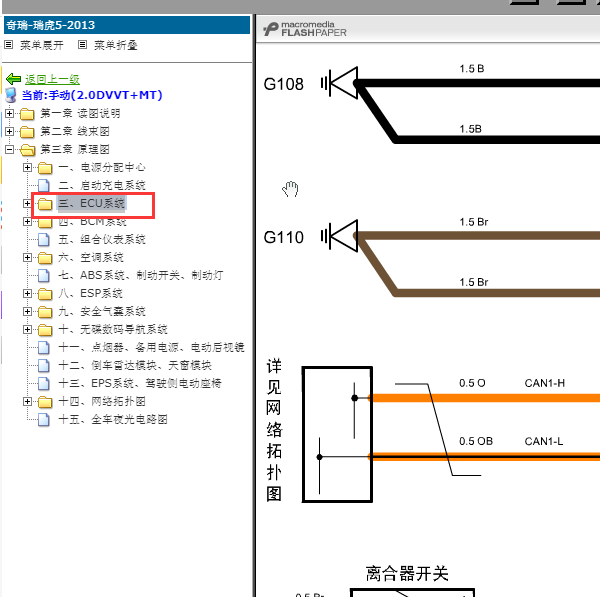600x597 pixels.
Task: Open the 返回上一级 link
Action: point(52,80)
